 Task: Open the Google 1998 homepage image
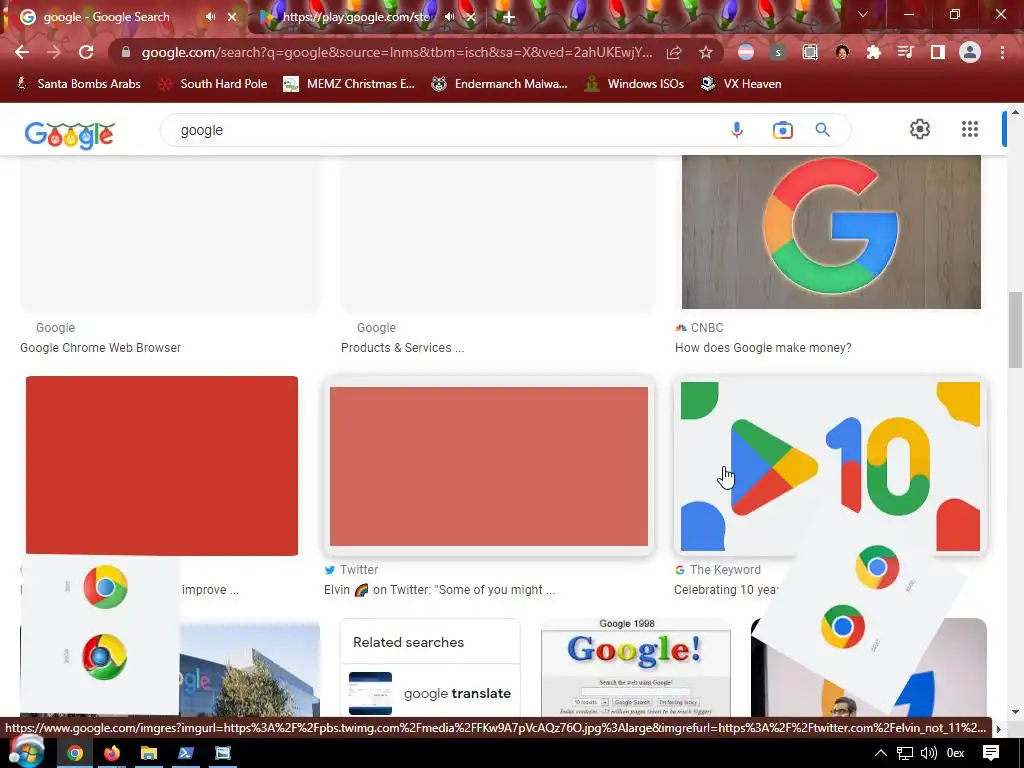(x=635, y=667)
